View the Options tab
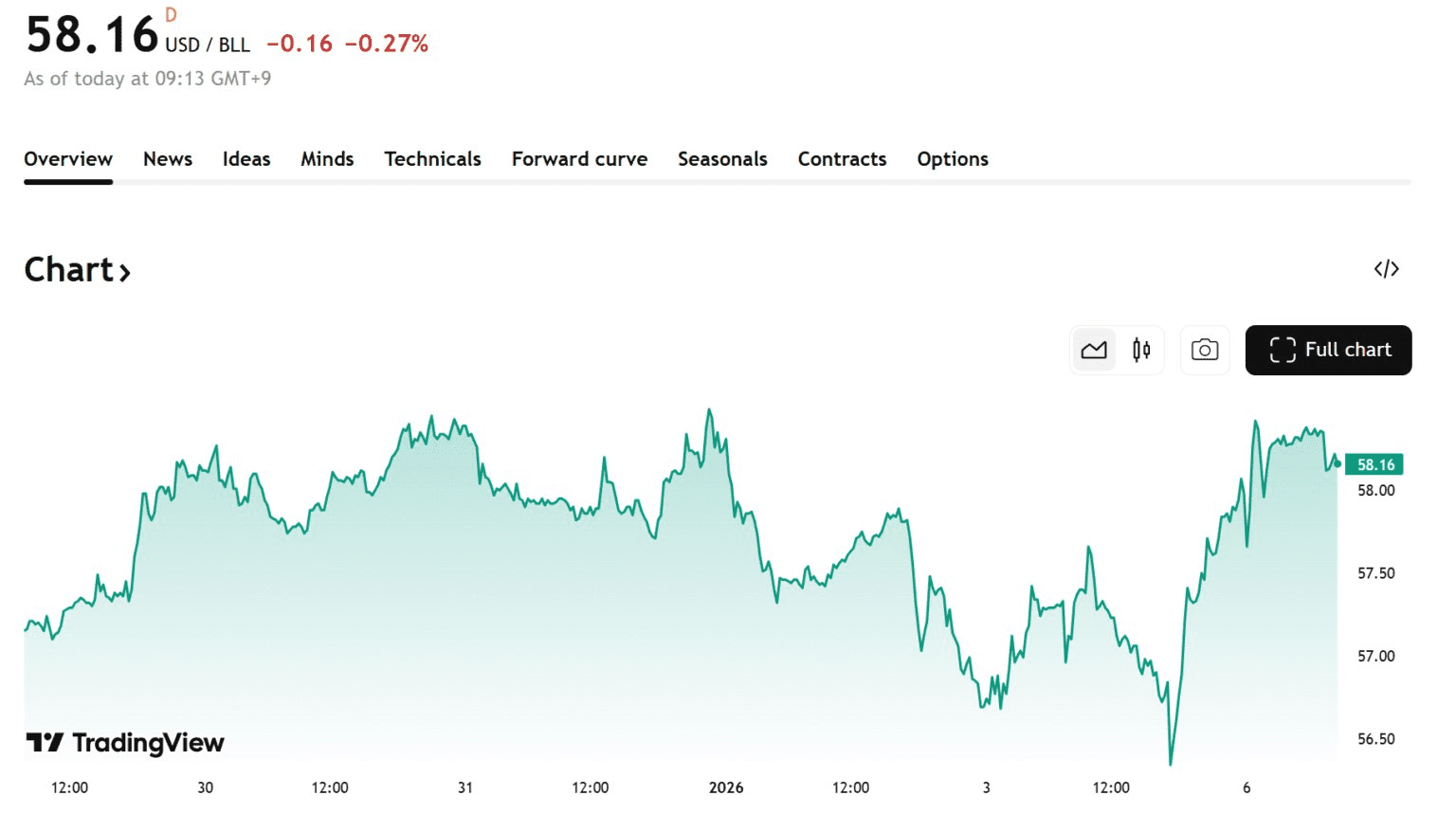The height and width of the screenshot is (832, 1456). coord(952,159)
